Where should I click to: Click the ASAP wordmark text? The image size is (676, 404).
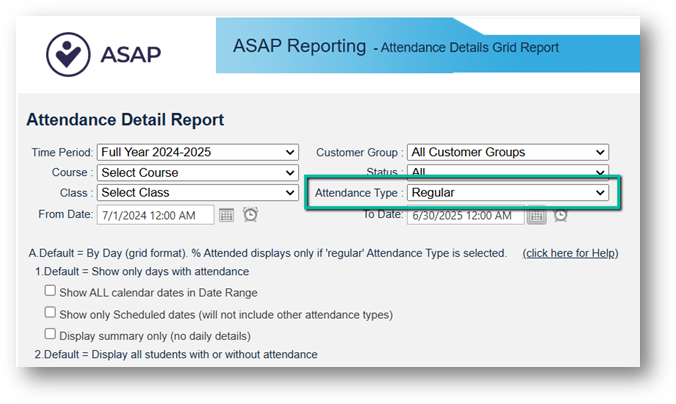point(131,55)
